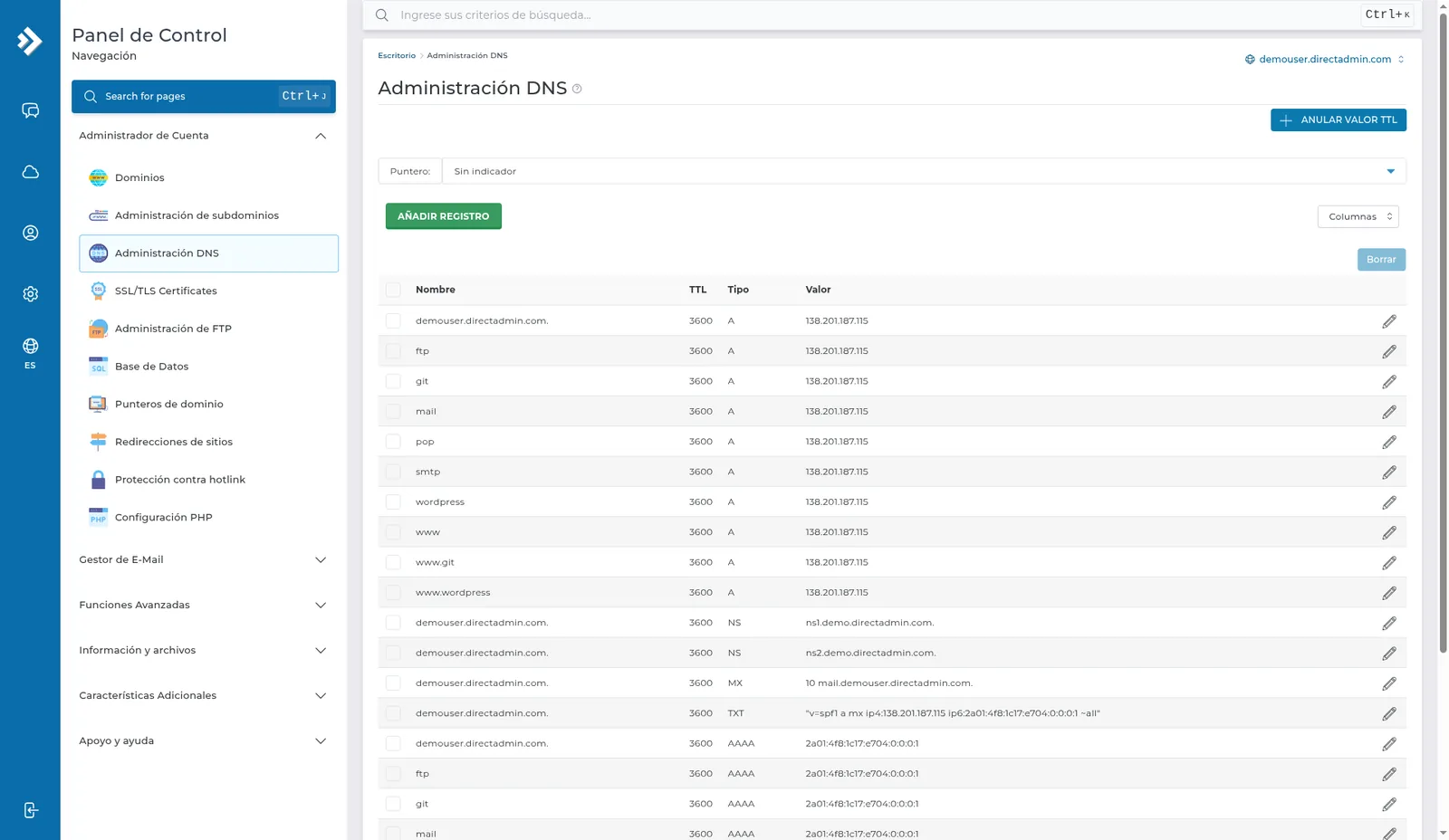Image resolution: width=1449 pixels, height=840 pixels.
Task: Click the page vertical scrollbar
Action: click(1443, 333)
